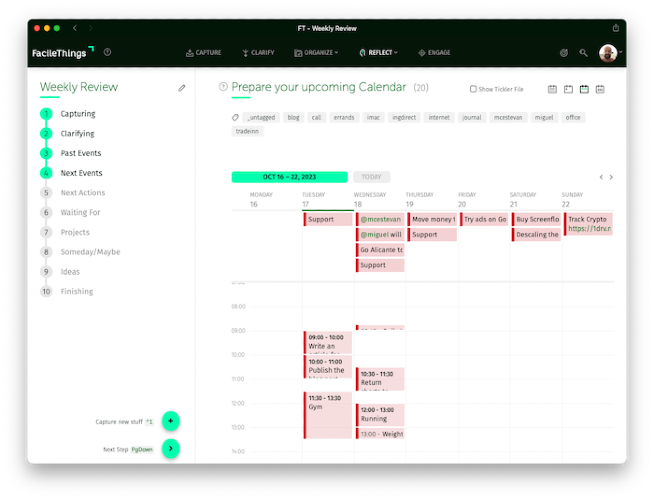Expand the Reflect dropdown menu

pyautogui.click(x=379, y=53)
